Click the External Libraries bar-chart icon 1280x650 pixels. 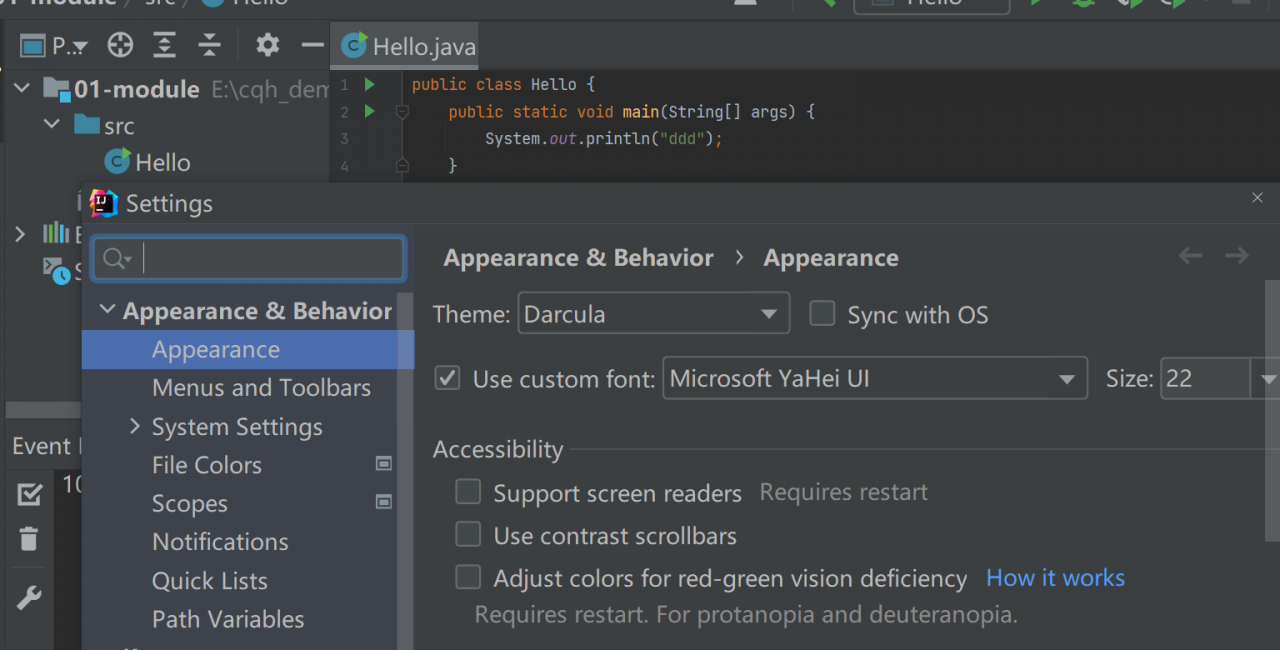click(x=56, y=234)
